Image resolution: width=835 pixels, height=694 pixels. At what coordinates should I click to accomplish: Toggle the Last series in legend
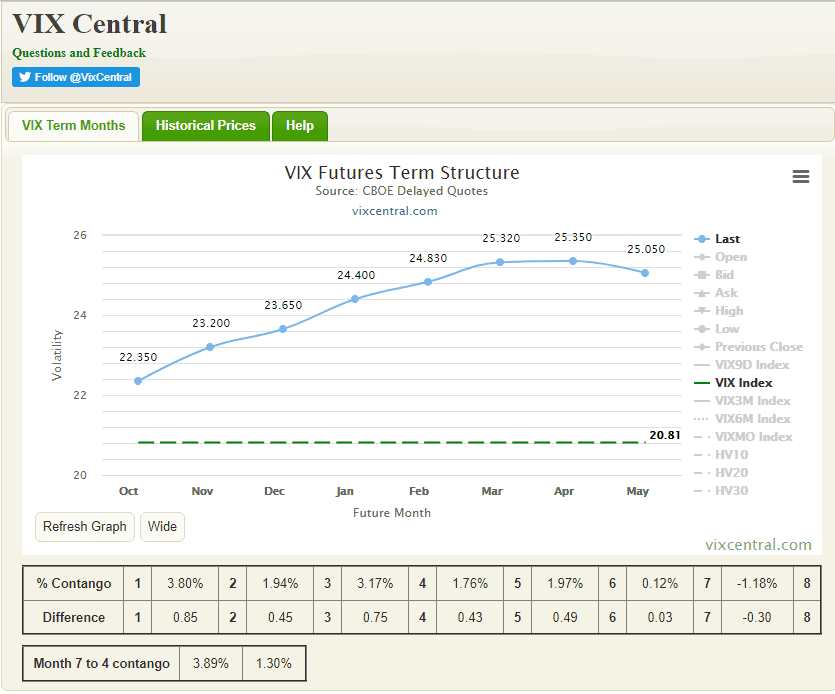coord(727,239)
